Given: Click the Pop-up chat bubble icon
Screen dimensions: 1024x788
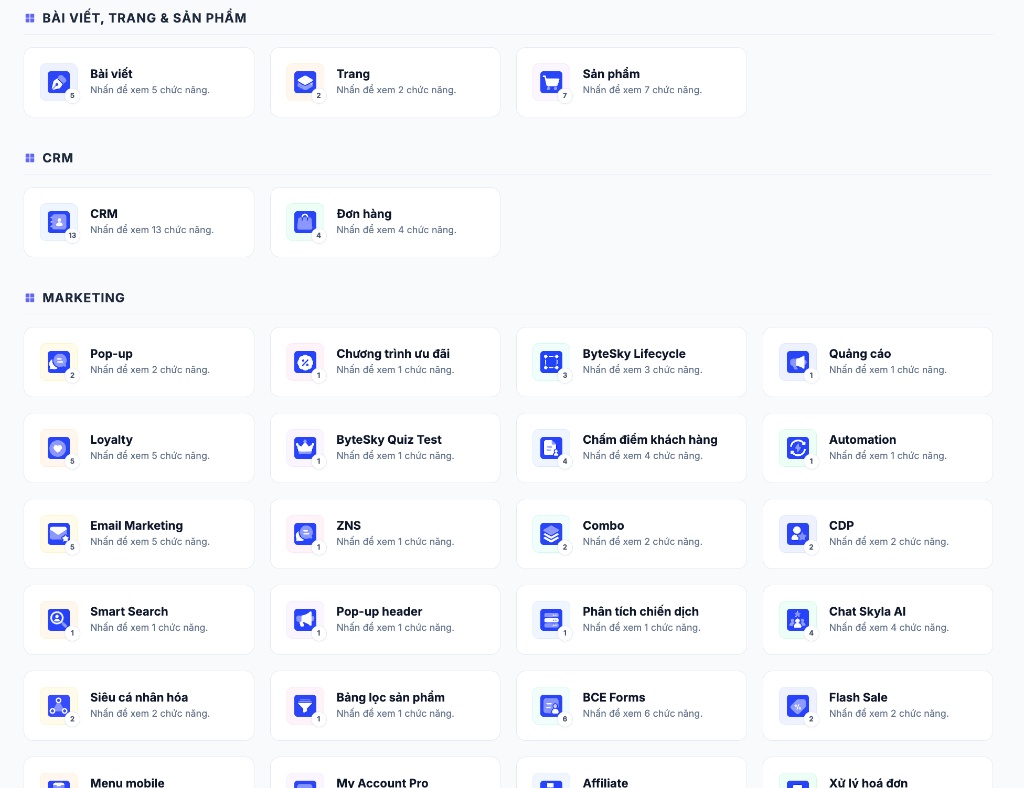Looking at the screenshot, I should (59, 362).
